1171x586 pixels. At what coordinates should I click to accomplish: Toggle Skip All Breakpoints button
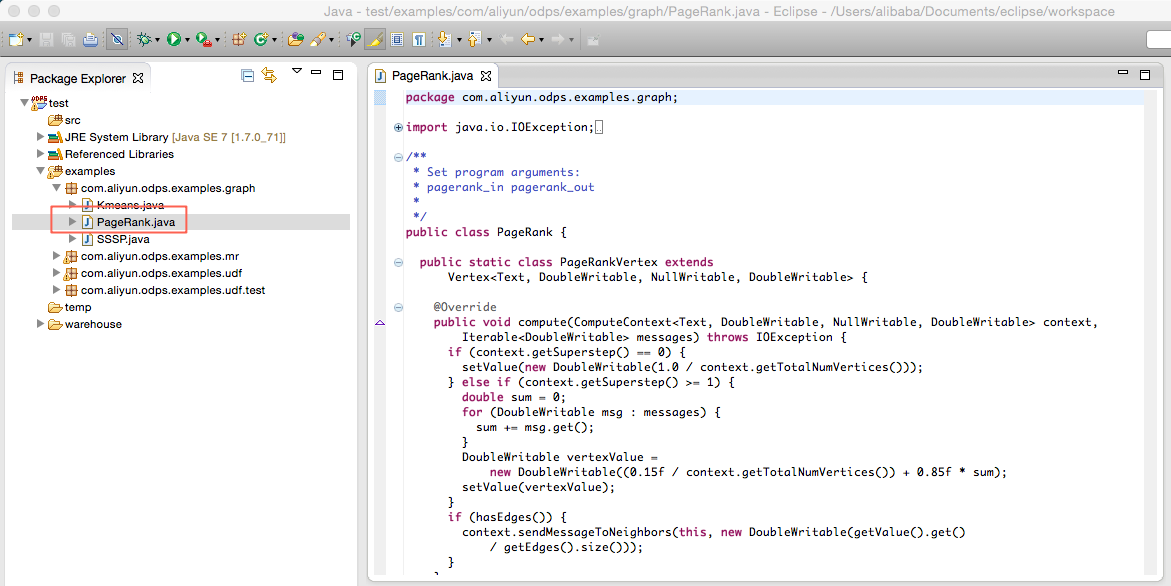pos(117,40)
